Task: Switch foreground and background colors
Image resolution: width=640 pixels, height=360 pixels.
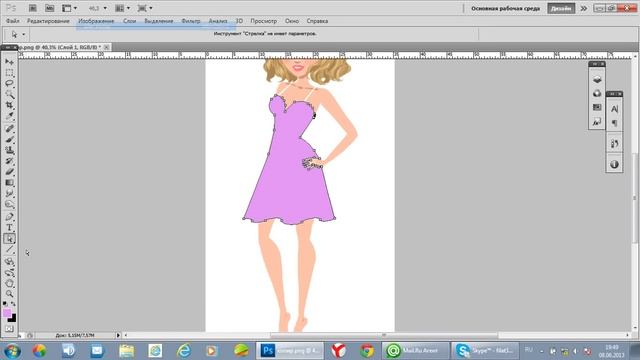Action: coord(13,304)
